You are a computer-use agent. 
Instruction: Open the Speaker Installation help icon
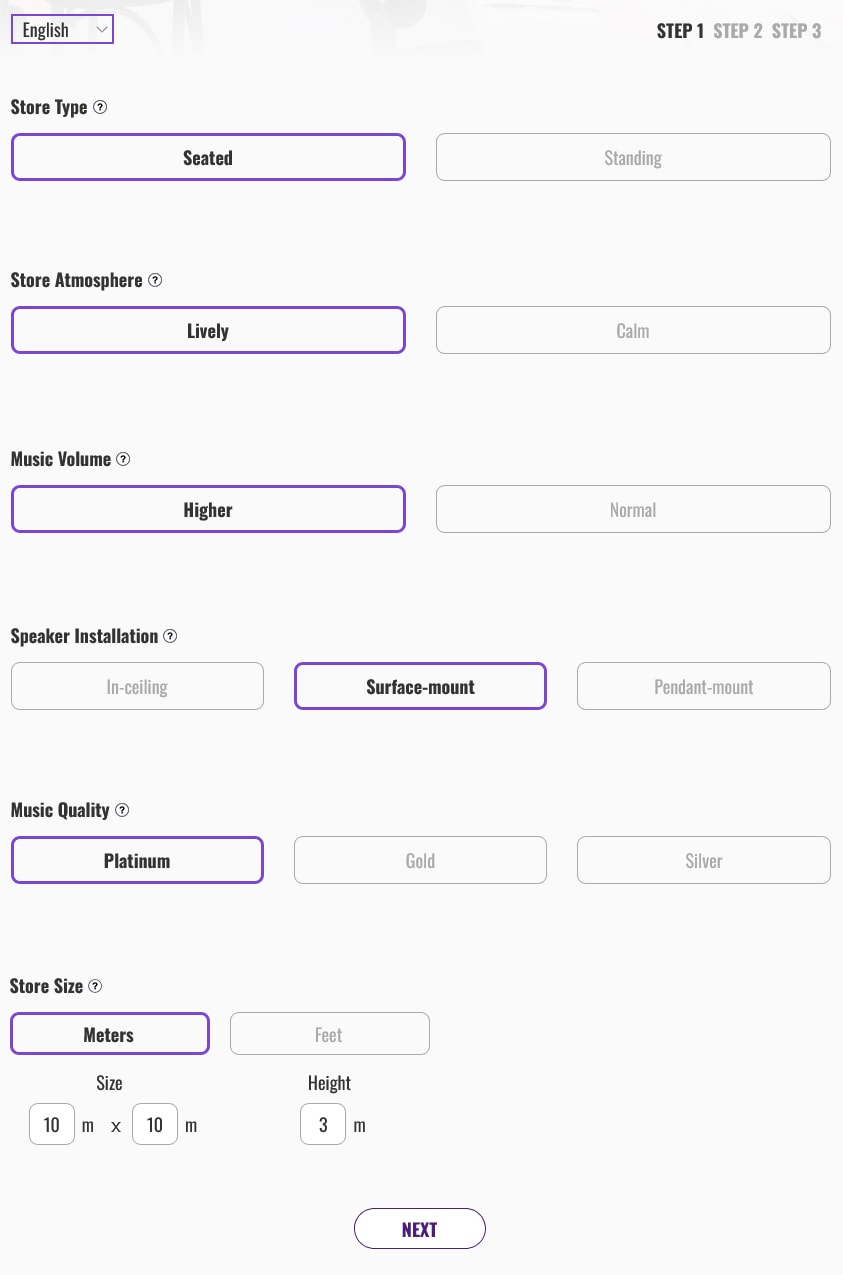coord(170,636)
